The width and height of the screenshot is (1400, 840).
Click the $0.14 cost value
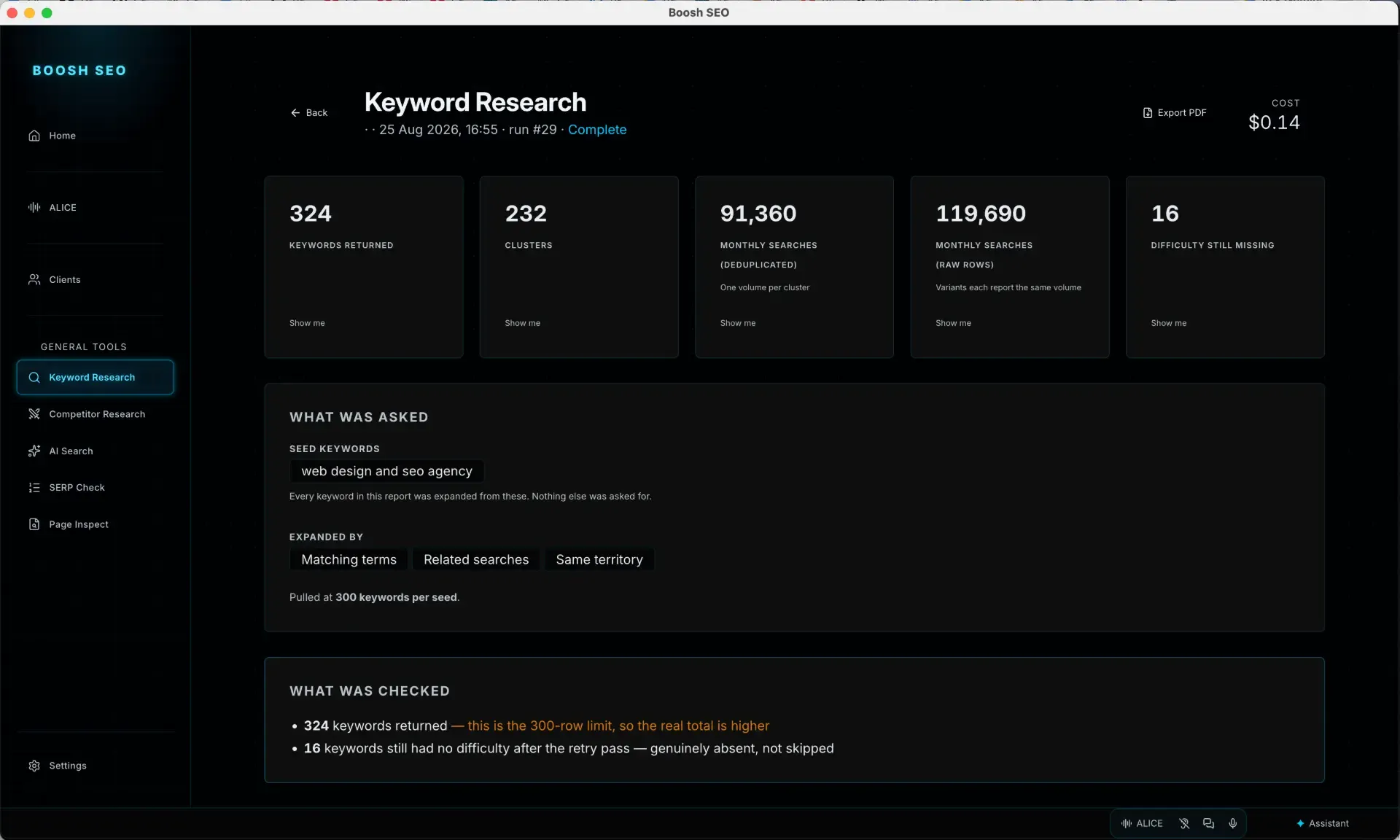point(1274,122)
